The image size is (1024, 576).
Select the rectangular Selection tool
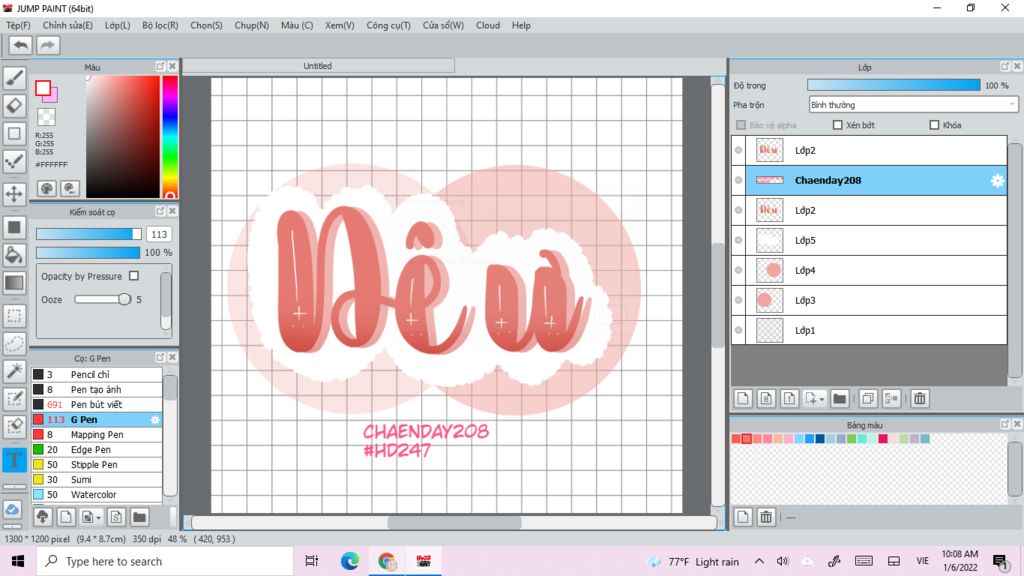14,316
